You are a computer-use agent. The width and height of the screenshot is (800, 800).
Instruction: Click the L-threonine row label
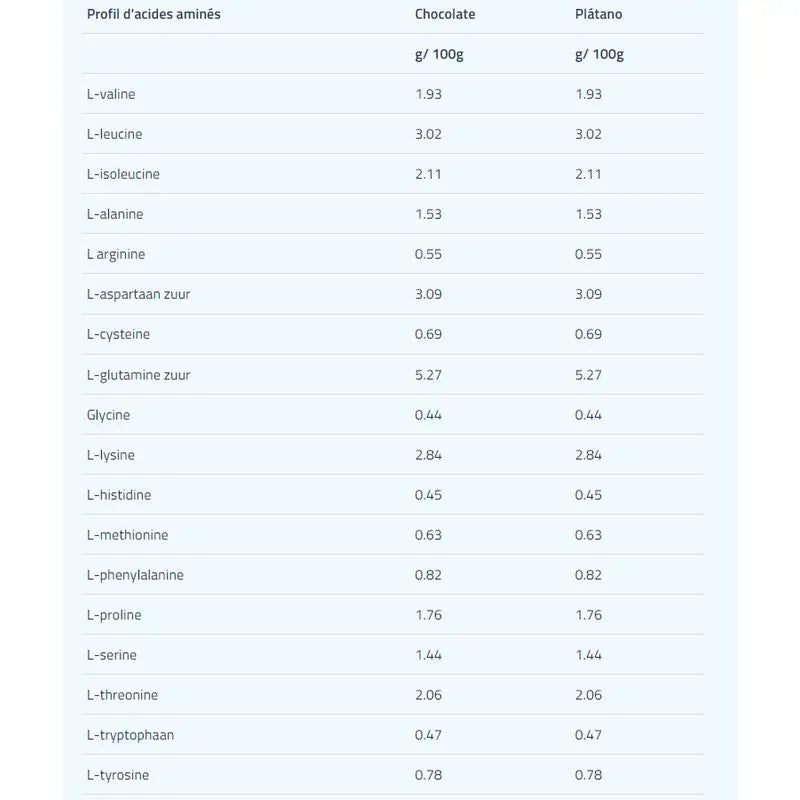pyautogui.click(x=122, y=695)
